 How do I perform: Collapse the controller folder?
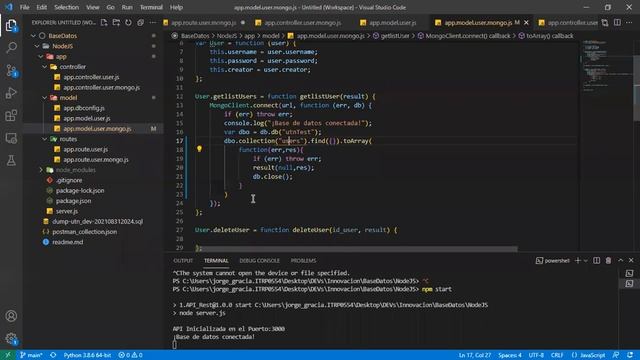(x=44, y=67)
